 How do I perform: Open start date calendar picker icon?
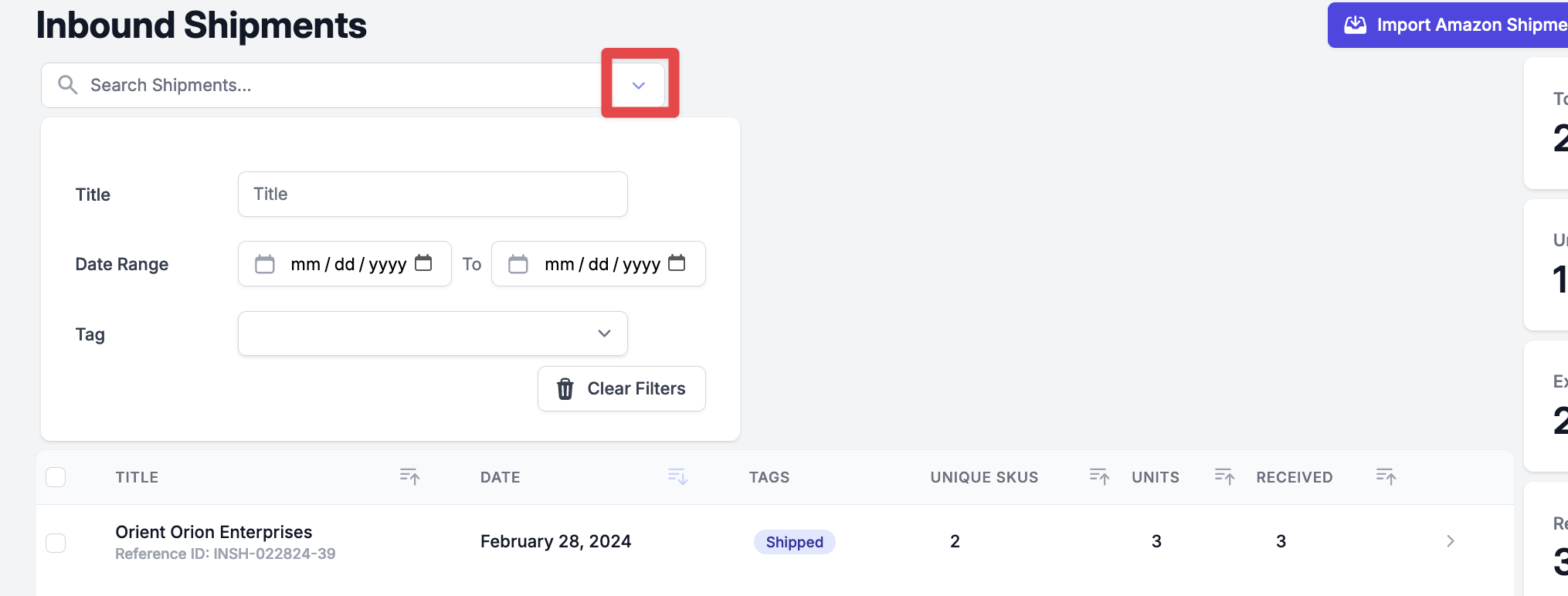pos(423,263)
